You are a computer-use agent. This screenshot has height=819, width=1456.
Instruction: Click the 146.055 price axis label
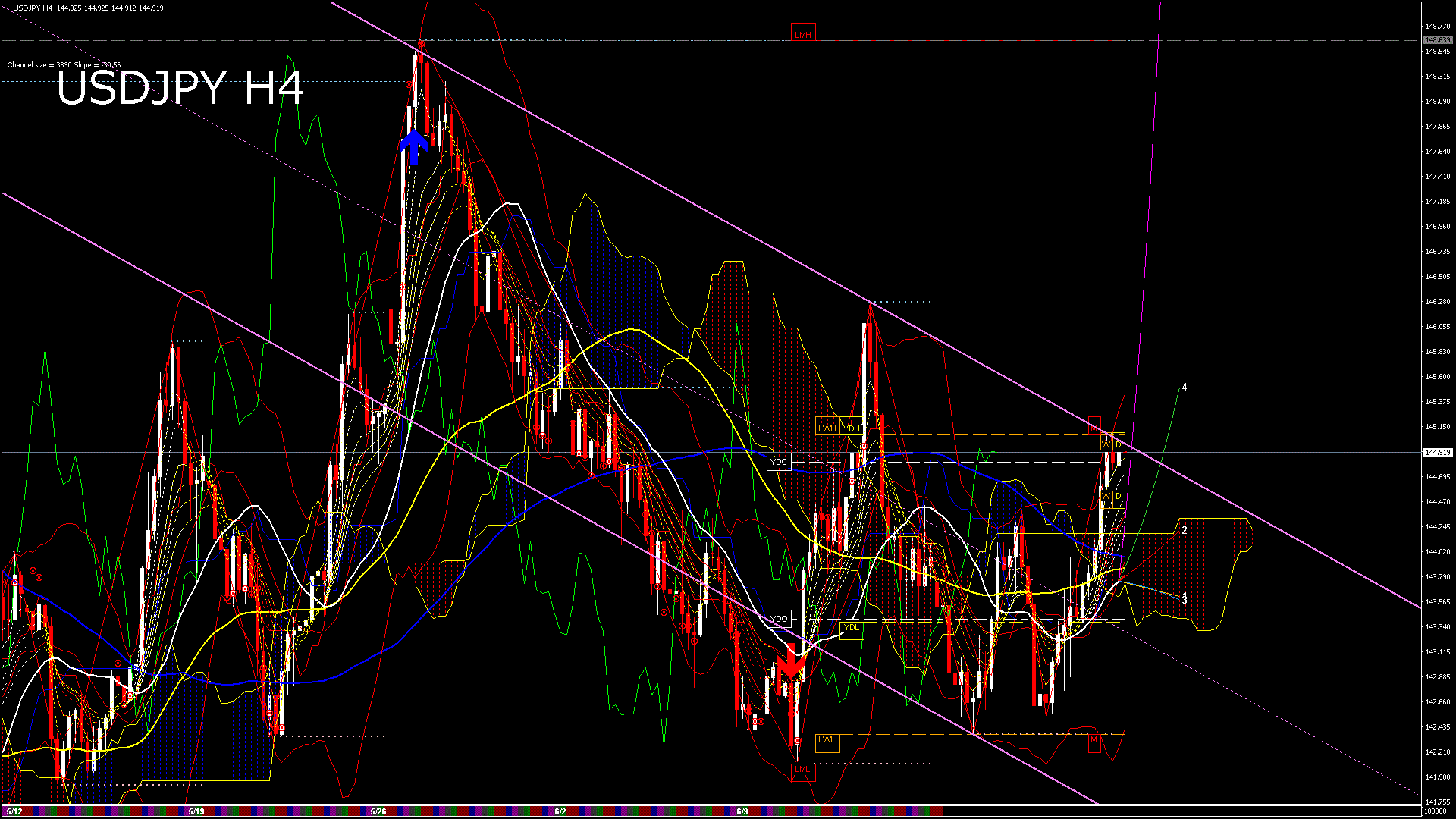(x=1438, y=327)
